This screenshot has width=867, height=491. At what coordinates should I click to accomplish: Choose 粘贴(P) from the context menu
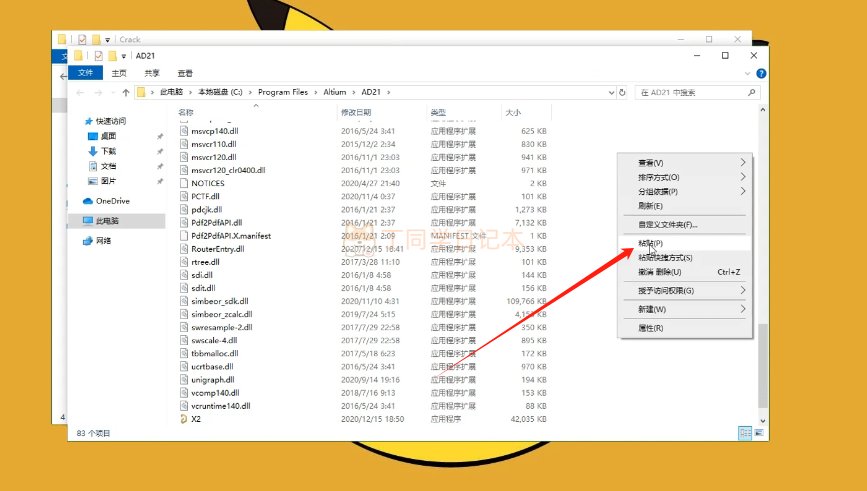click(x=650, y=243)
